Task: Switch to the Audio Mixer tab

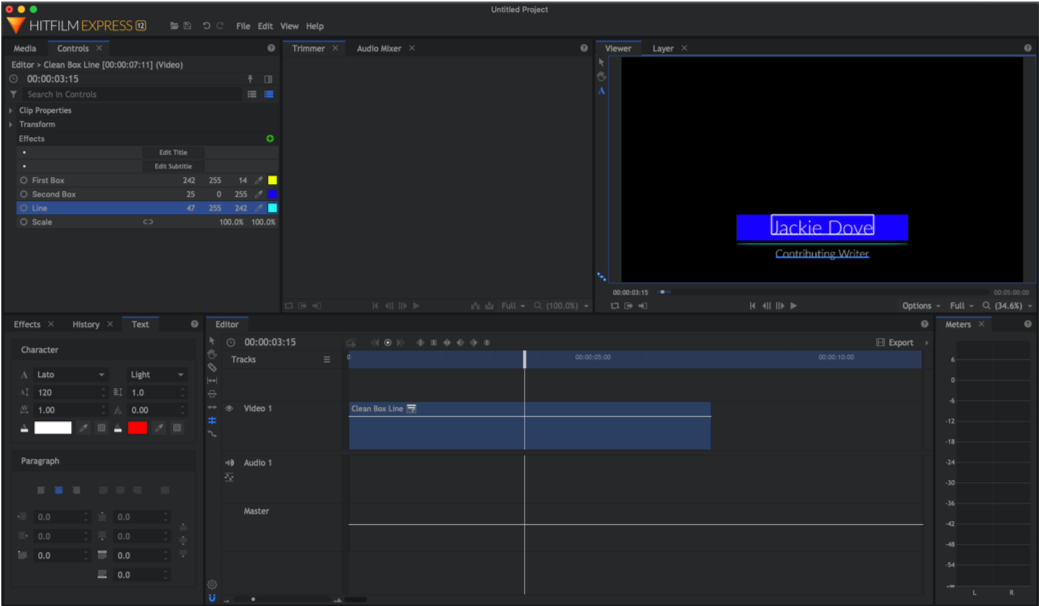Action: (379, 48)
